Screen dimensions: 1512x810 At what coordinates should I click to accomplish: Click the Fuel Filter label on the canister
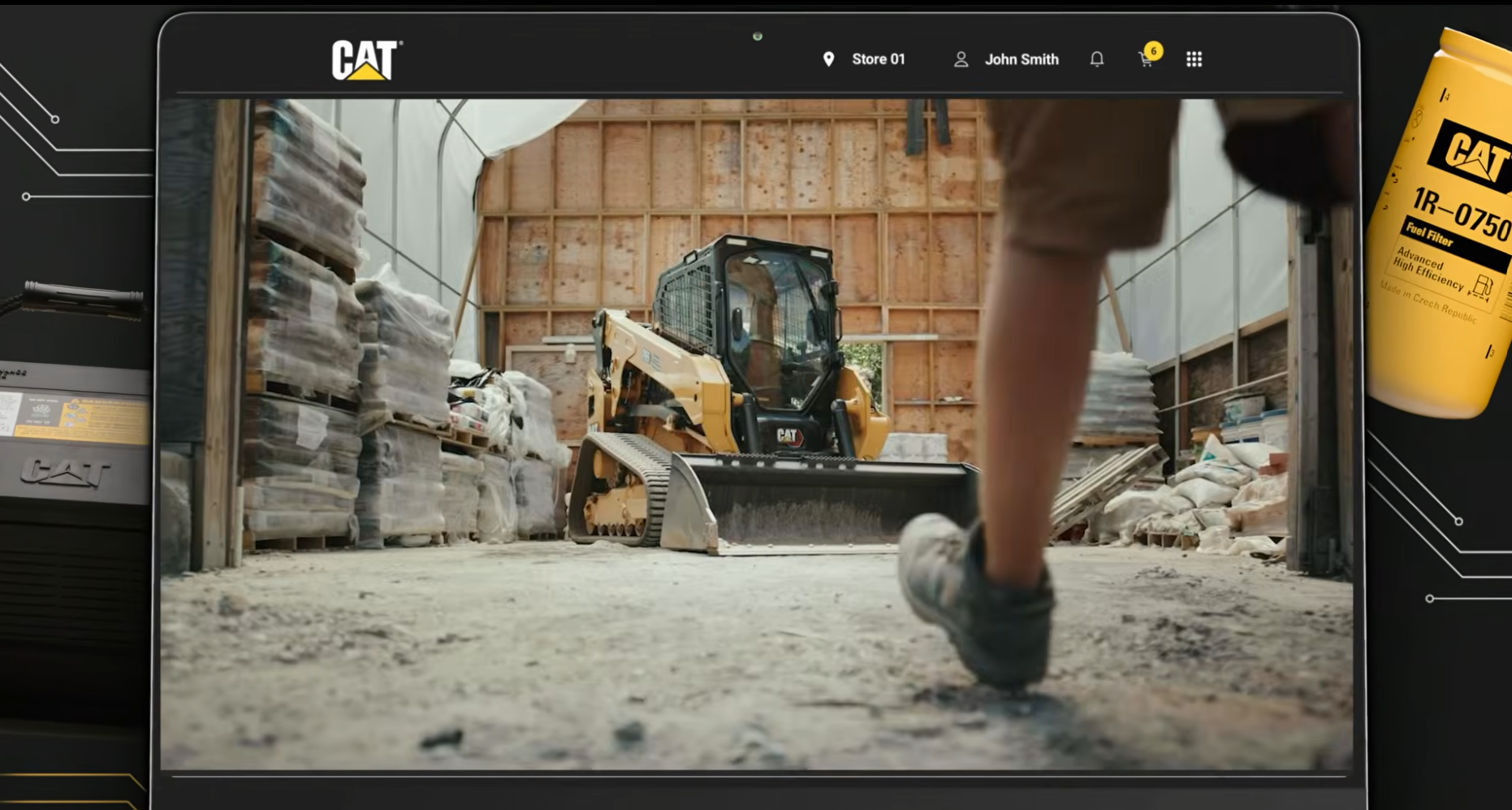pos(1429,235)
